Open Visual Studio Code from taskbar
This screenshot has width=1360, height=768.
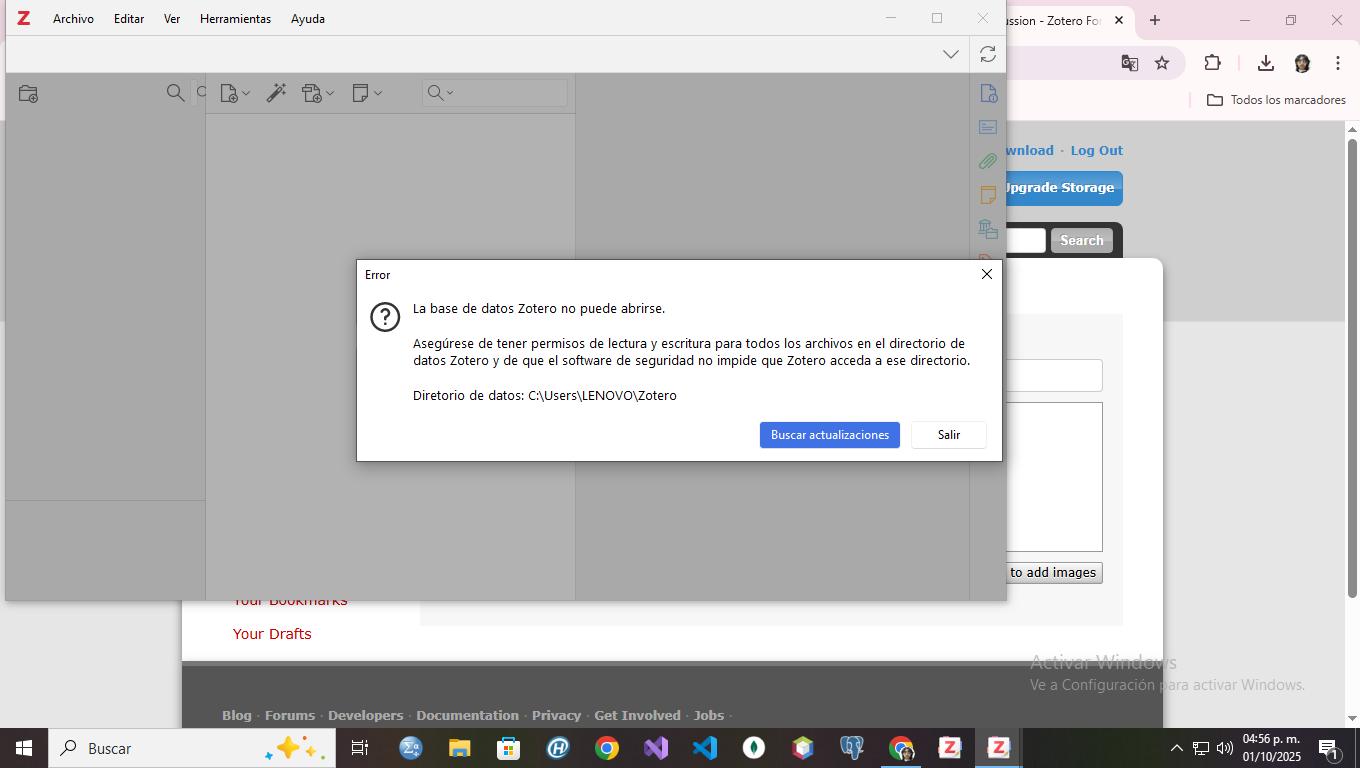click(705, 748)
